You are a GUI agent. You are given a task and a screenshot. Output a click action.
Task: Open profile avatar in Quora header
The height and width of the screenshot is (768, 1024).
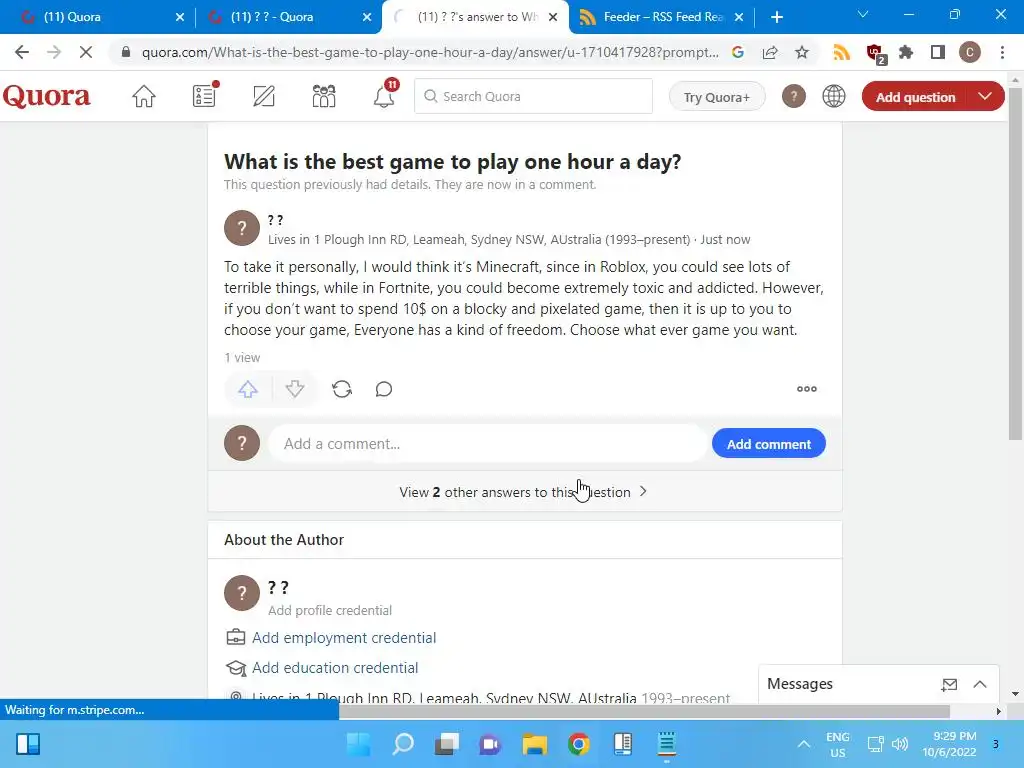click(x=793, y=97)
